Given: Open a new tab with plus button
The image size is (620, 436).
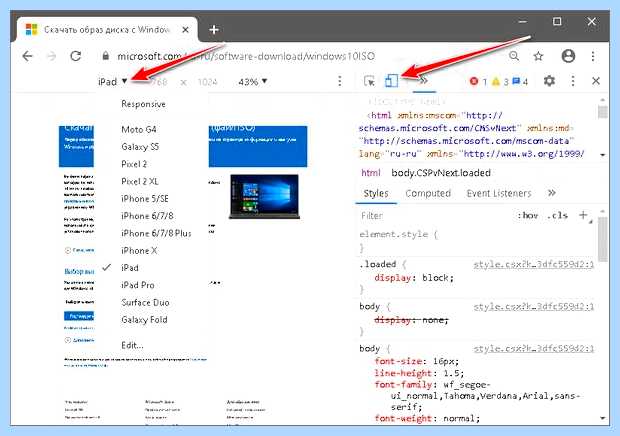Looking at the screenshot, I should click(x=214, y=30).
